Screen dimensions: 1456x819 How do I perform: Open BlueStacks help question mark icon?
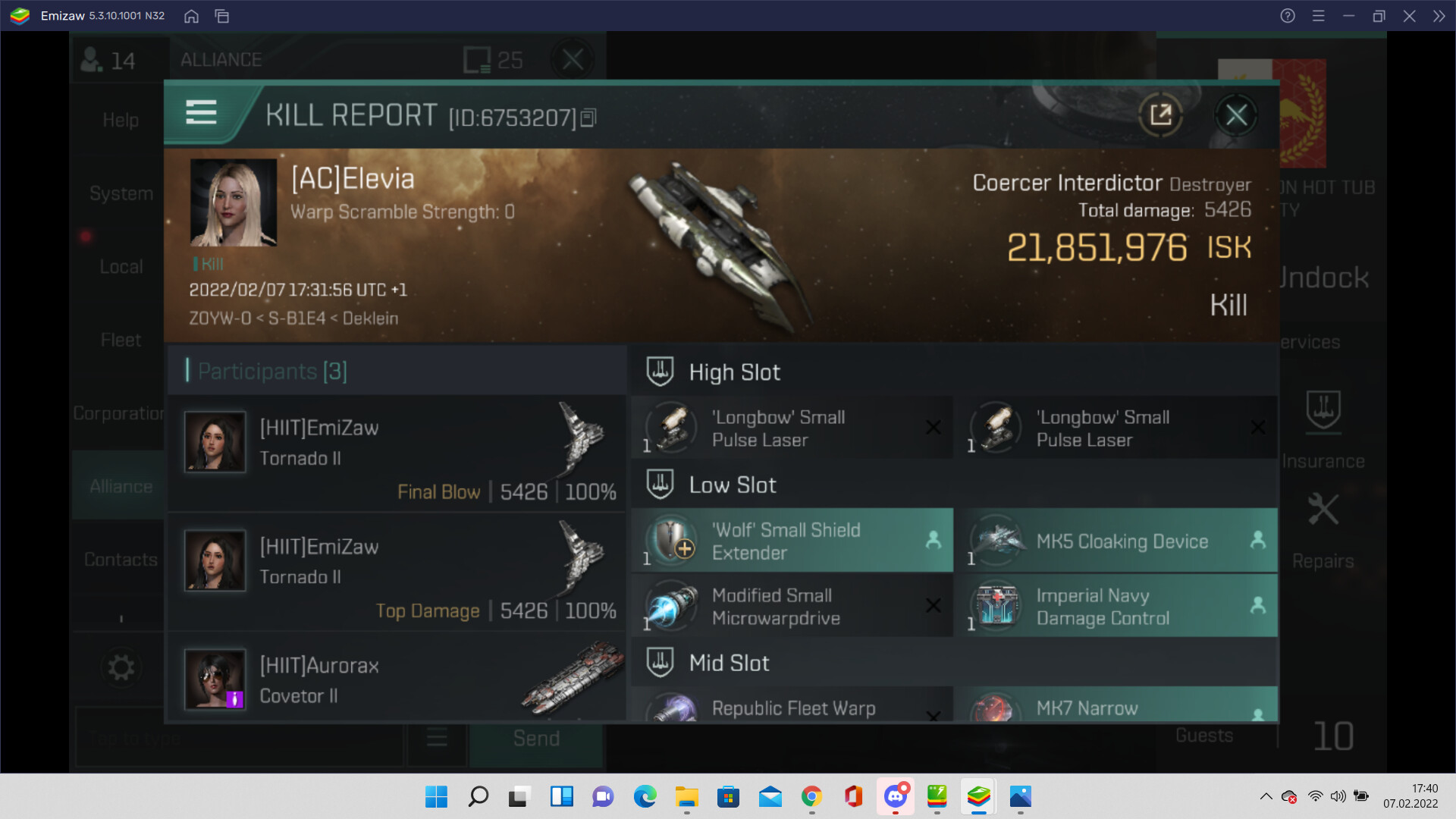click(1287, 16)
